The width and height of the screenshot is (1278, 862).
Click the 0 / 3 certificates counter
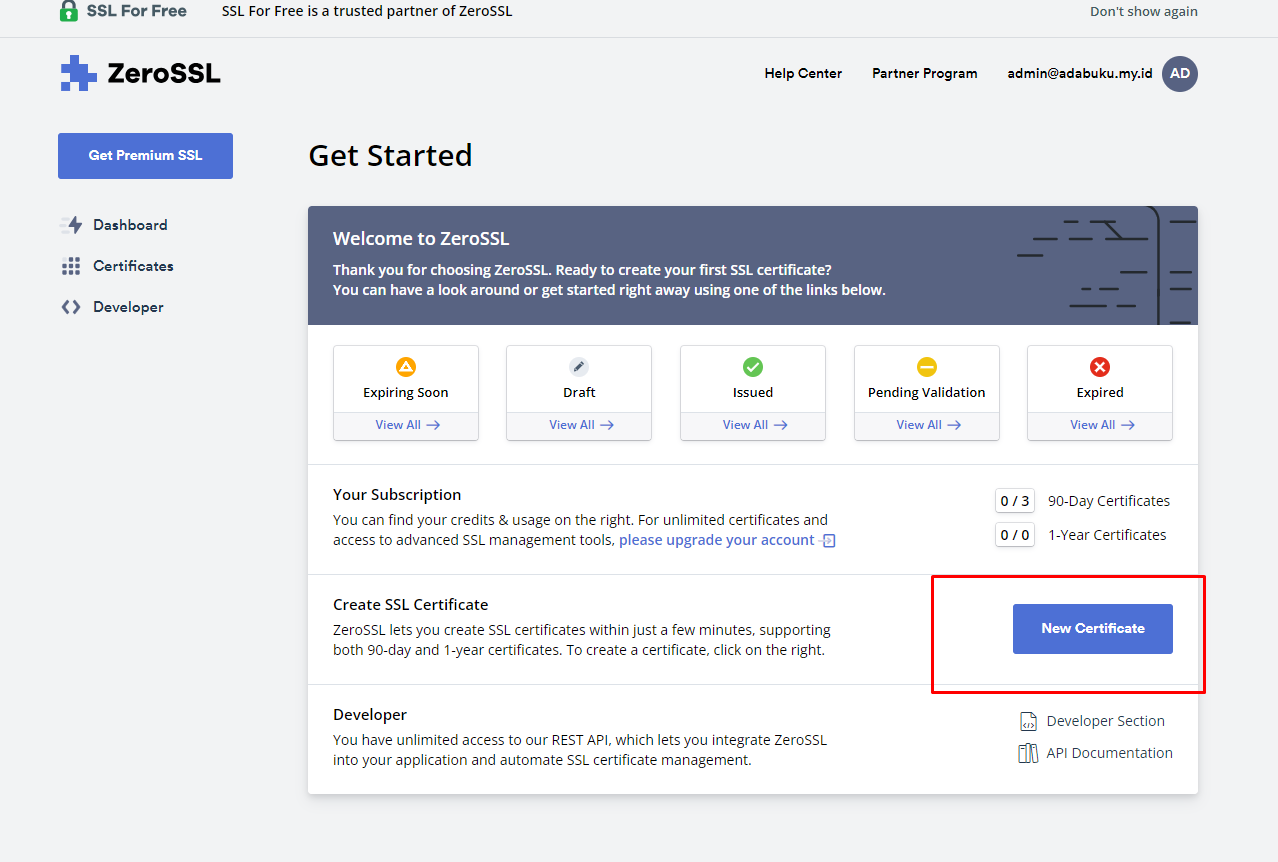1014,501
